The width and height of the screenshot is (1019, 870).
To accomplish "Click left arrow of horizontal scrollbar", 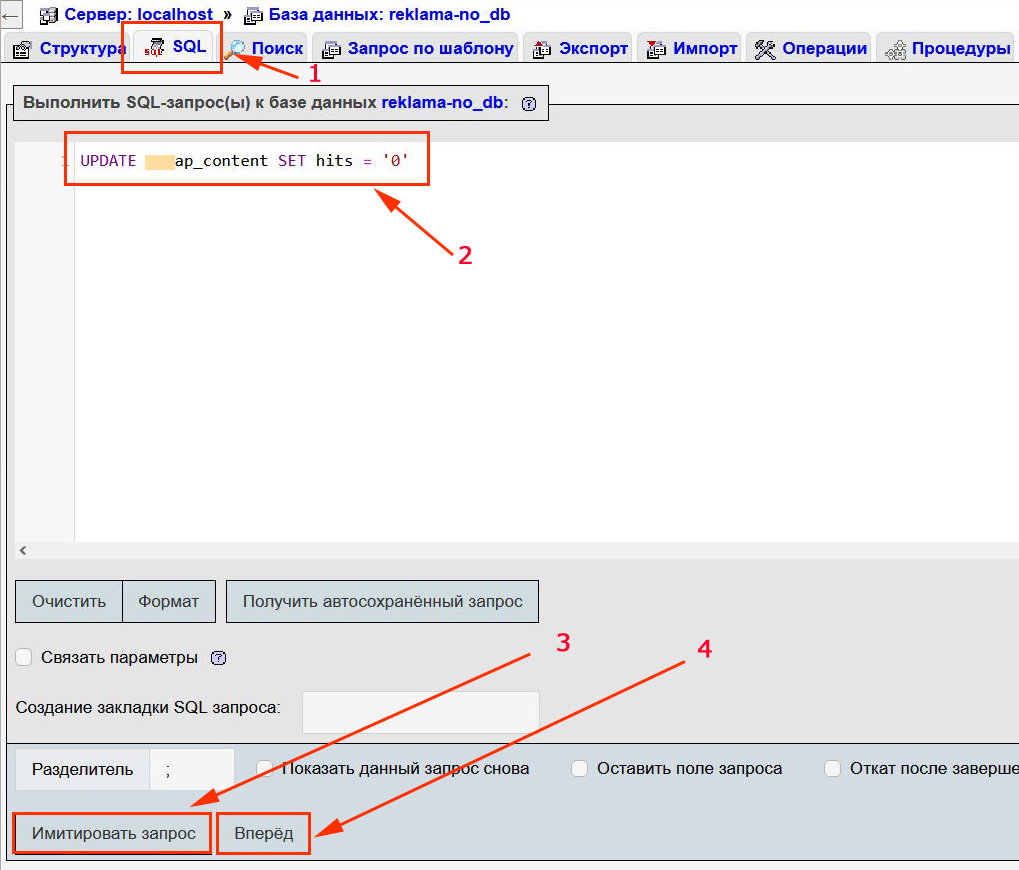I will [x=23, y=550].
